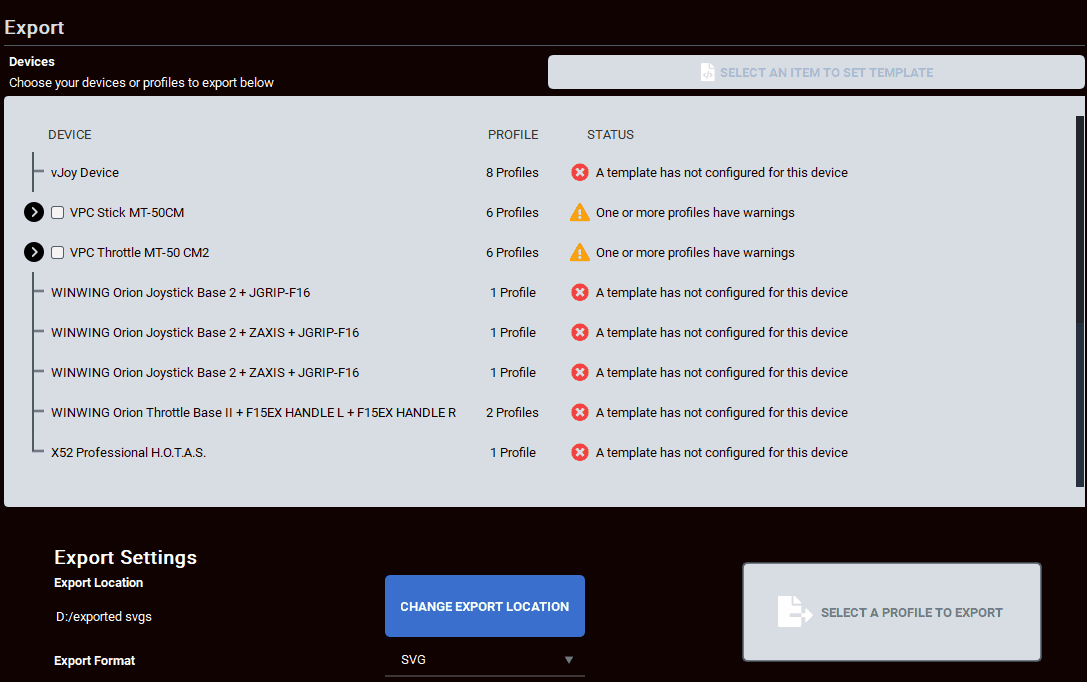Click the warning triangle icon for VPC Throttle MT-50 CM2
Image resolution: width=1087 pixels, height=682 pixels.
click(580, 252)
